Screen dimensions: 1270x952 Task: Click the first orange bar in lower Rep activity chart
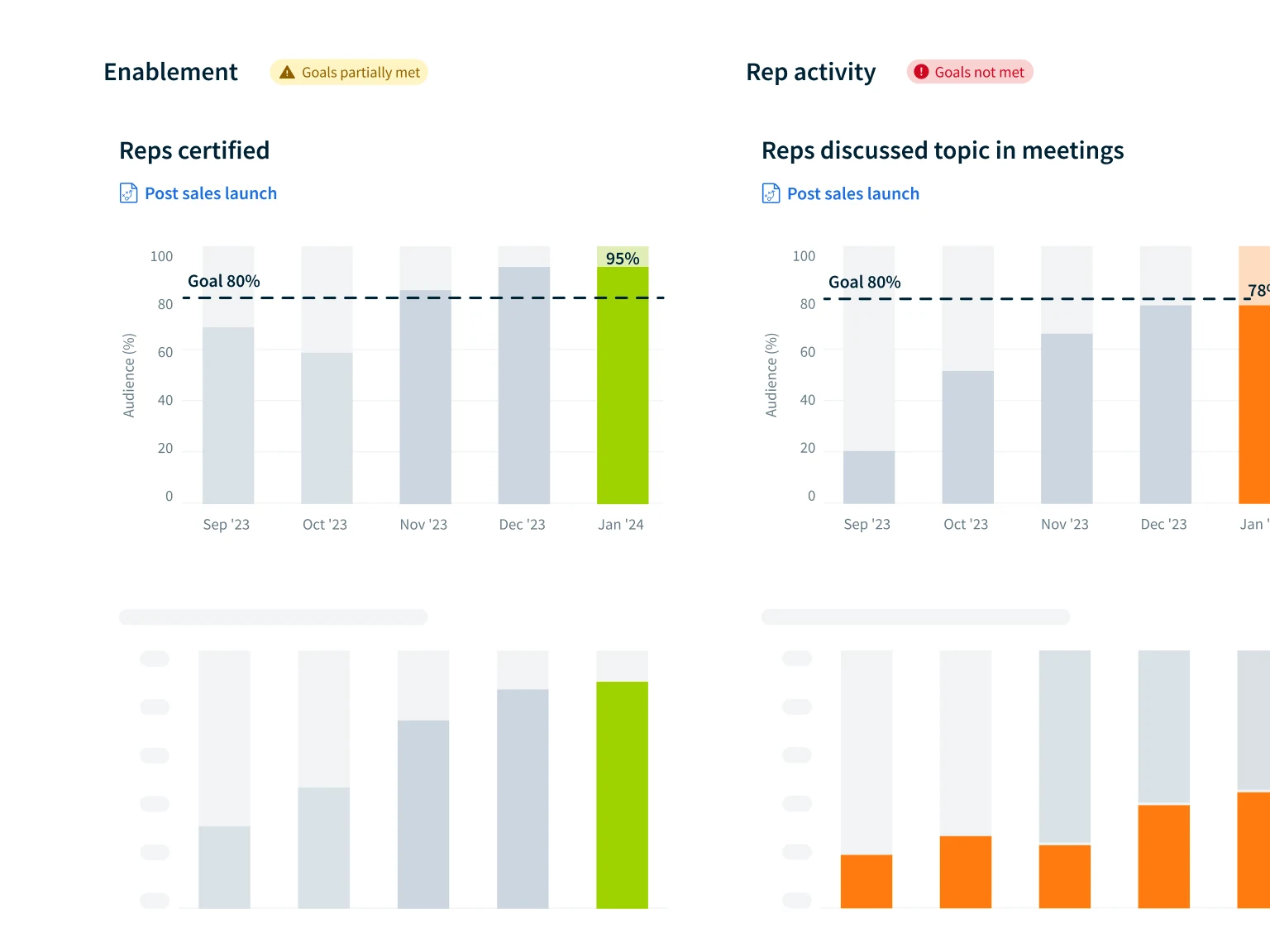(867, 881)
